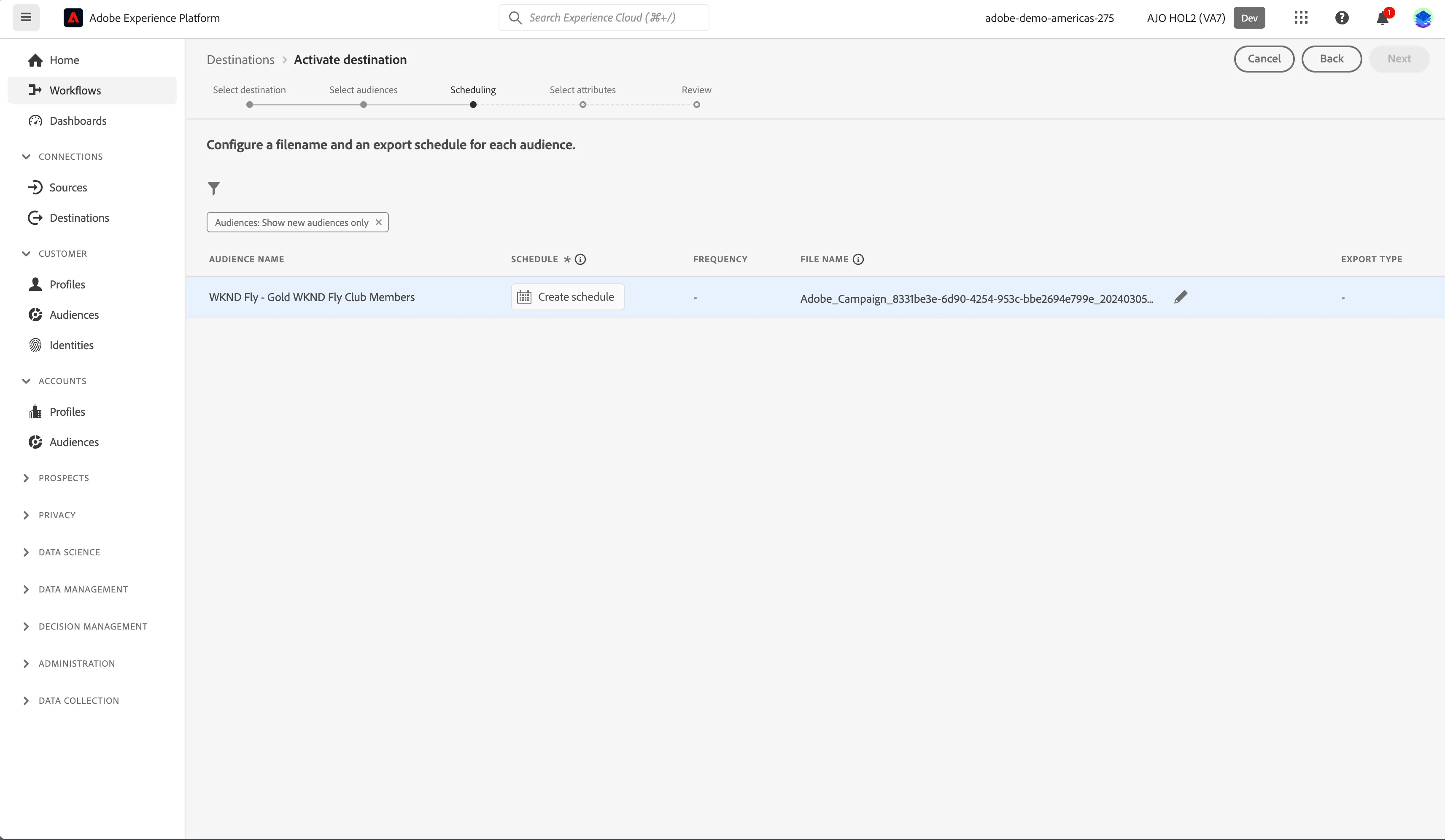Go to Home in sidebar

pyautogui.click(x=92, y=60)
